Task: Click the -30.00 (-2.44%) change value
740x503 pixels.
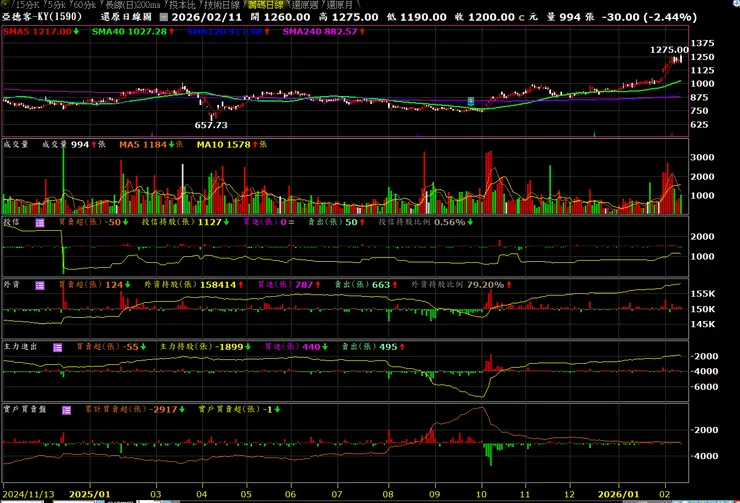Action: (649, 17)
